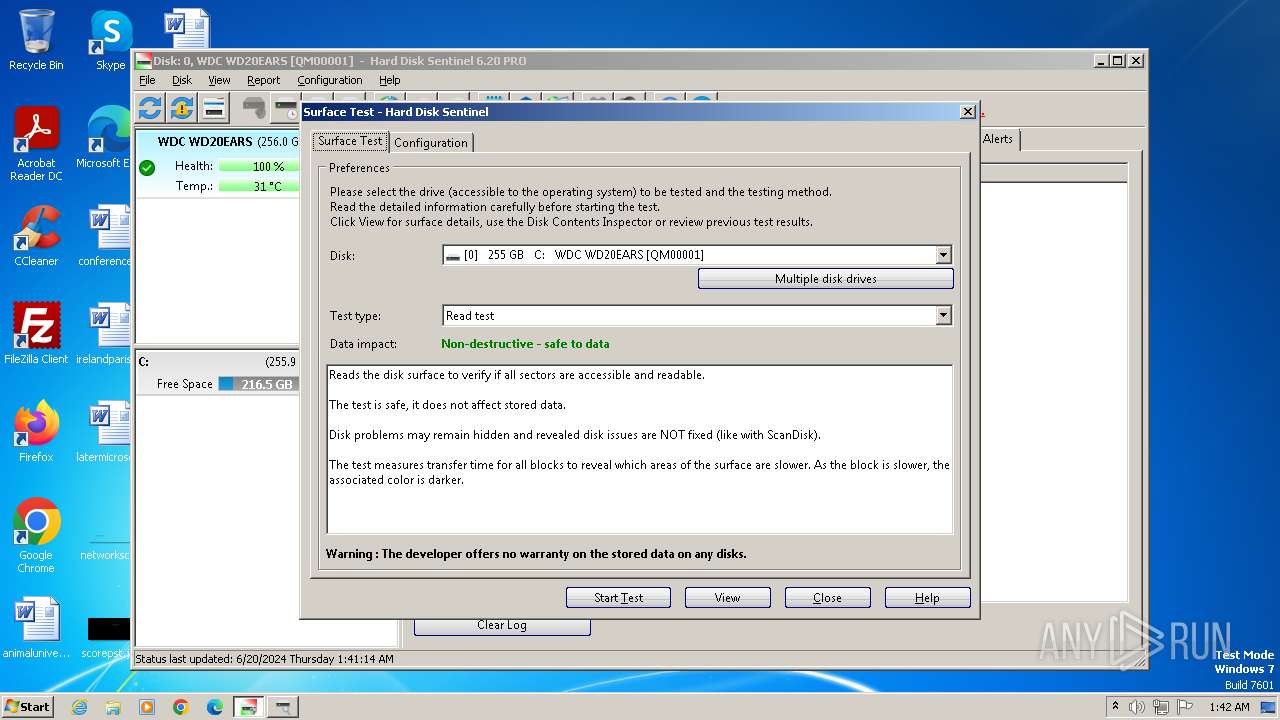Open CCleaner desktop shortcut
Viewport: 1280px width, 720px height.
(36, 236)
